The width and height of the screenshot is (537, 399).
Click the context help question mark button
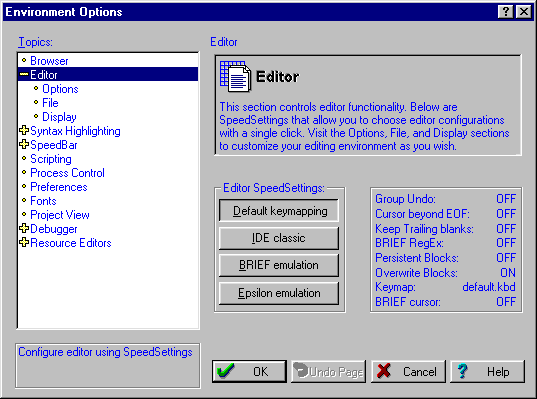(505, 12)
